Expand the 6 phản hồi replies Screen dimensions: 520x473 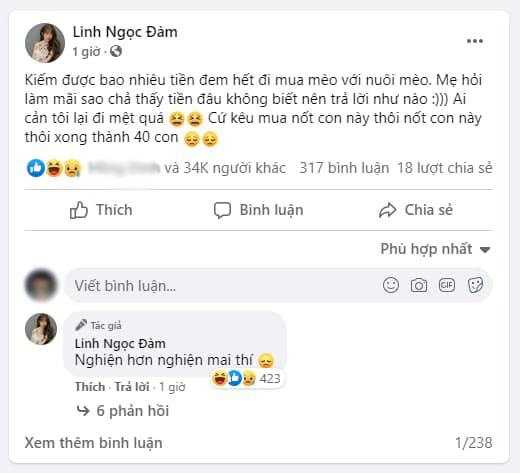123,411
